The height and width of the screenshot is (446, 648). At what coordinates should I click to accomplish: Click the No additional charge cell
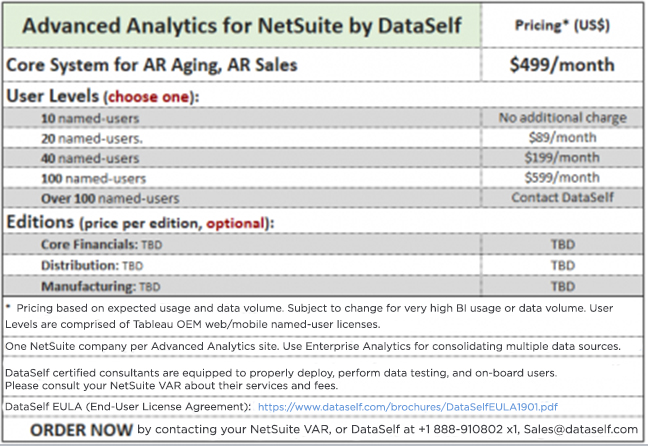(x=562, y=118)
